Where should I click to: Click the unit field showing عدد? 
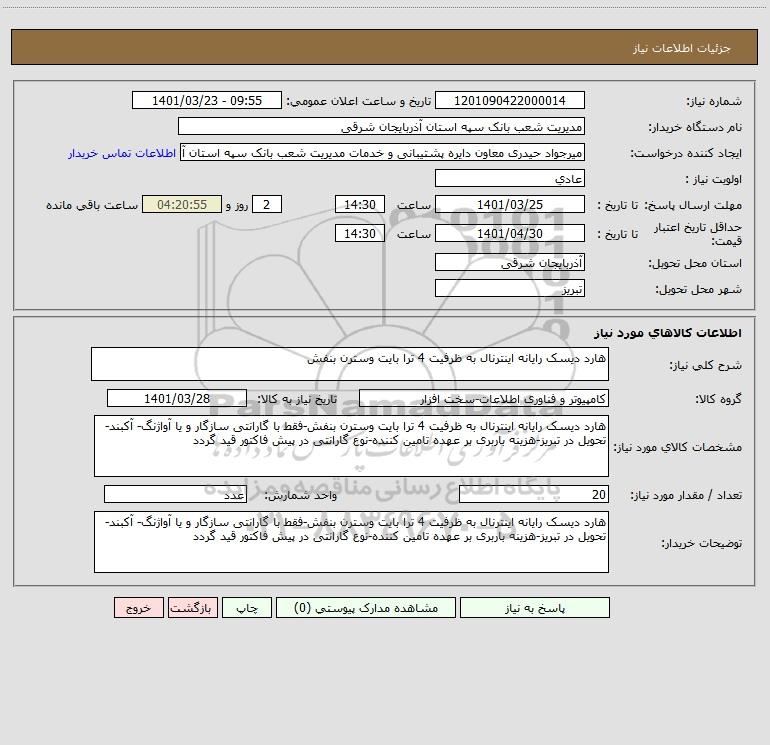(175, 495)
